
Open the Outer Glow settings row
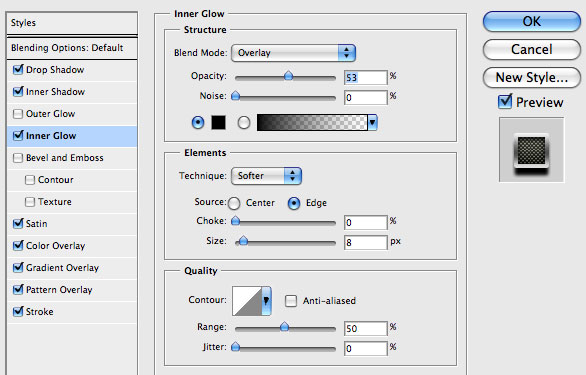(72, 114)
